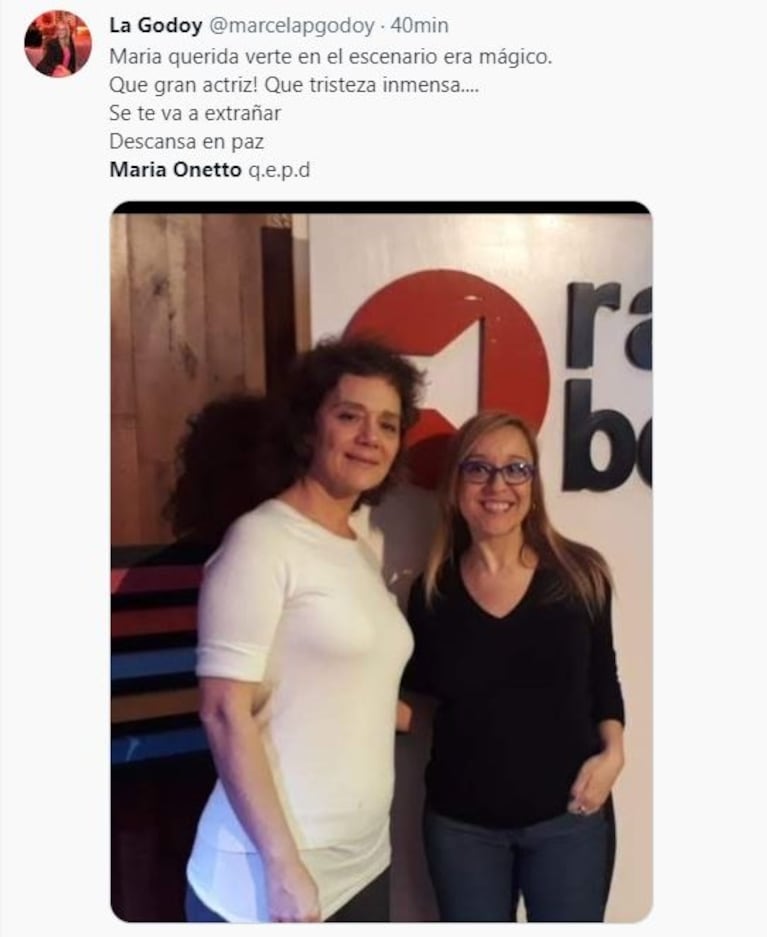Open the attached photo of two women
The image size is (767, 937).
pos(381,562)
